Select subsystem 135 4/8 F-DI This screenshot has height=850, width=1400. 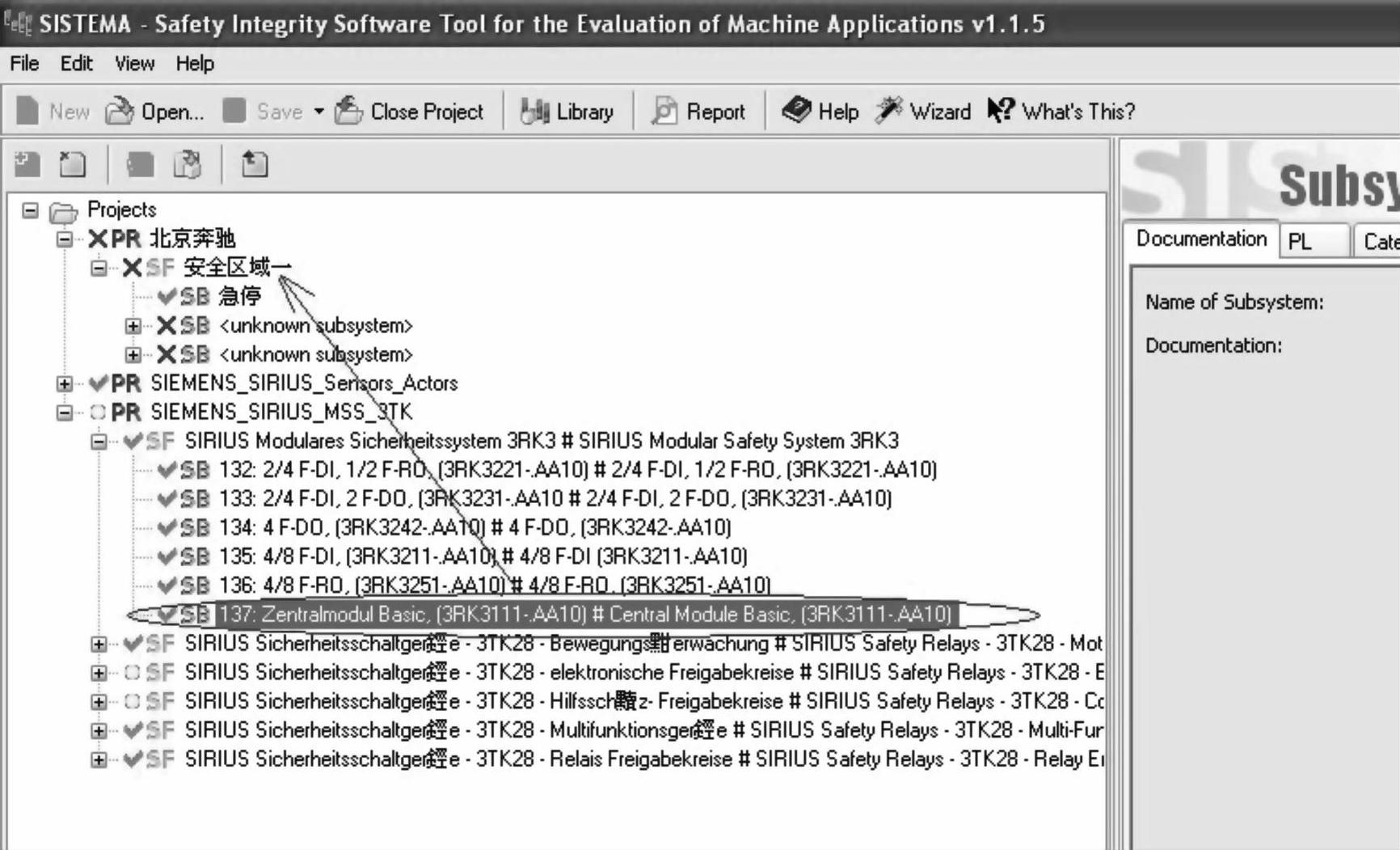pyautogui.click(x=483, y=556)
